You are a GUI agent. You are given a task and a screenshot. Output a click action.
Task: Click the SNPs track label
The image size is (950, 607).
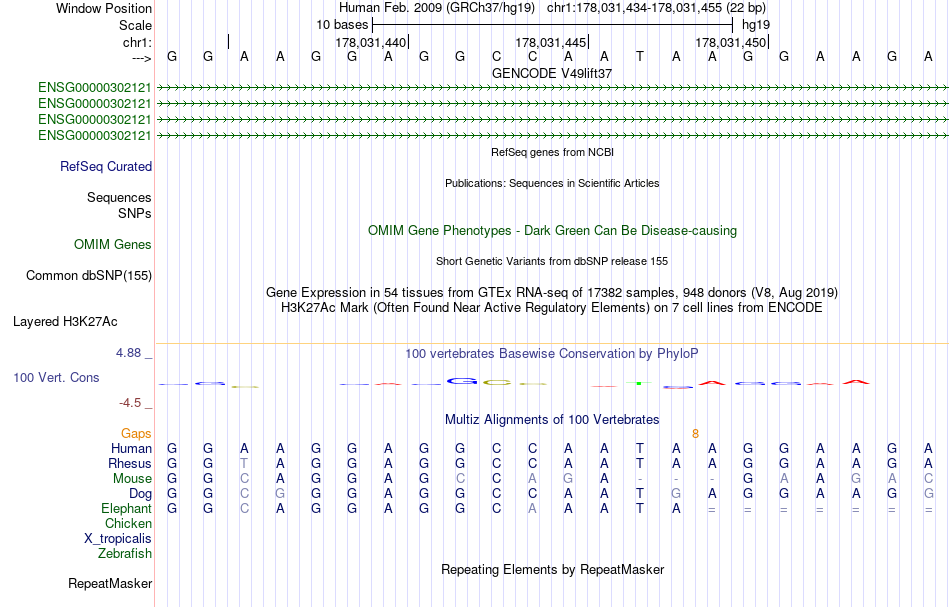point(135,213)
